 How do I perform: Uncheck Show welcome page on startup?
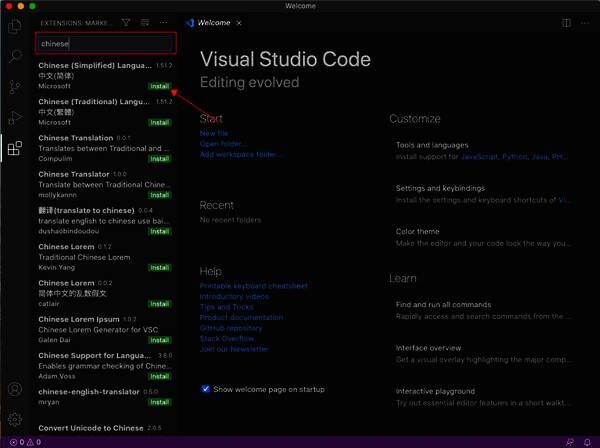tap(205, 389)
